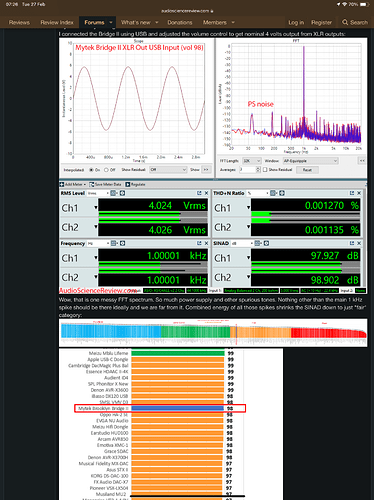Select the Interpolated On radio button
The height and width of the screenshot is (500, 374).
click(91, 170)
